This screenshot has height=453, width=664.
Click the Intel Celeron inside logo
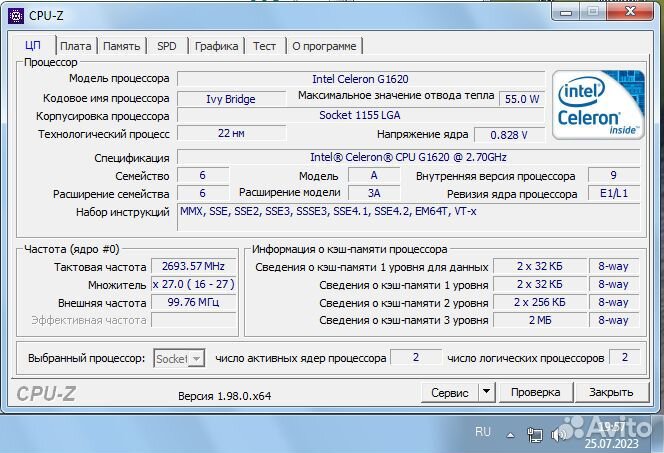coord(598,103)
